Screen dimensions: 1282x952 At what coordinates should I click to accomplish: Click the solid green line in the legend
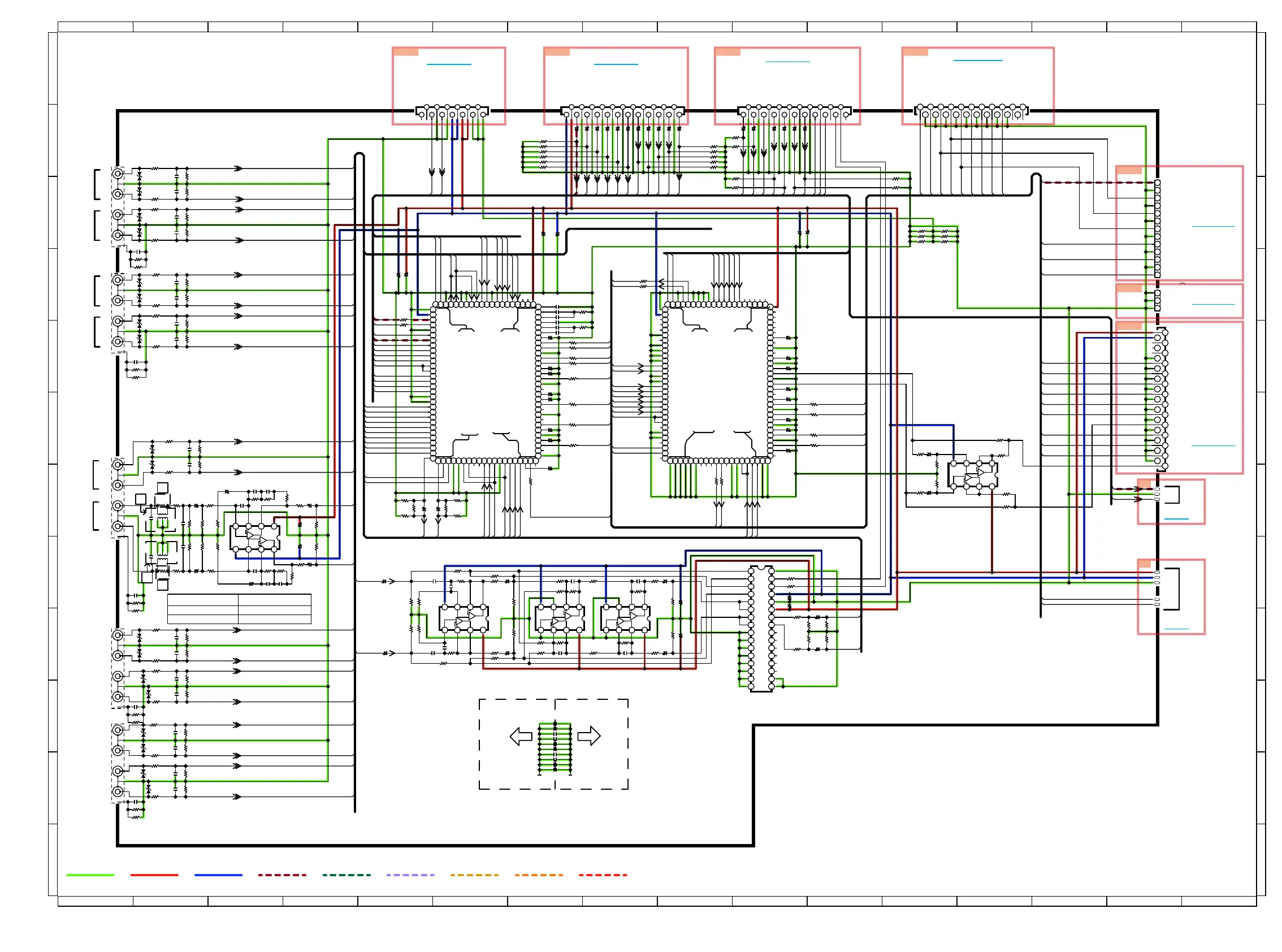90,875
